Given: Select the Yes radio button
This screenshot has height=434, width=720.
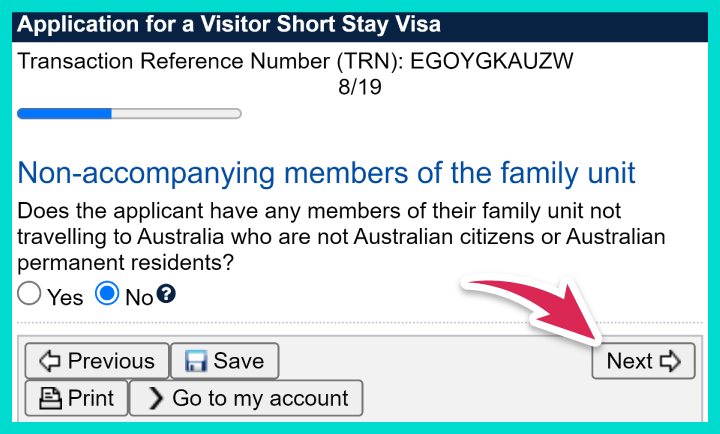Looking at the screenshot, I should [x=30, y=294].
